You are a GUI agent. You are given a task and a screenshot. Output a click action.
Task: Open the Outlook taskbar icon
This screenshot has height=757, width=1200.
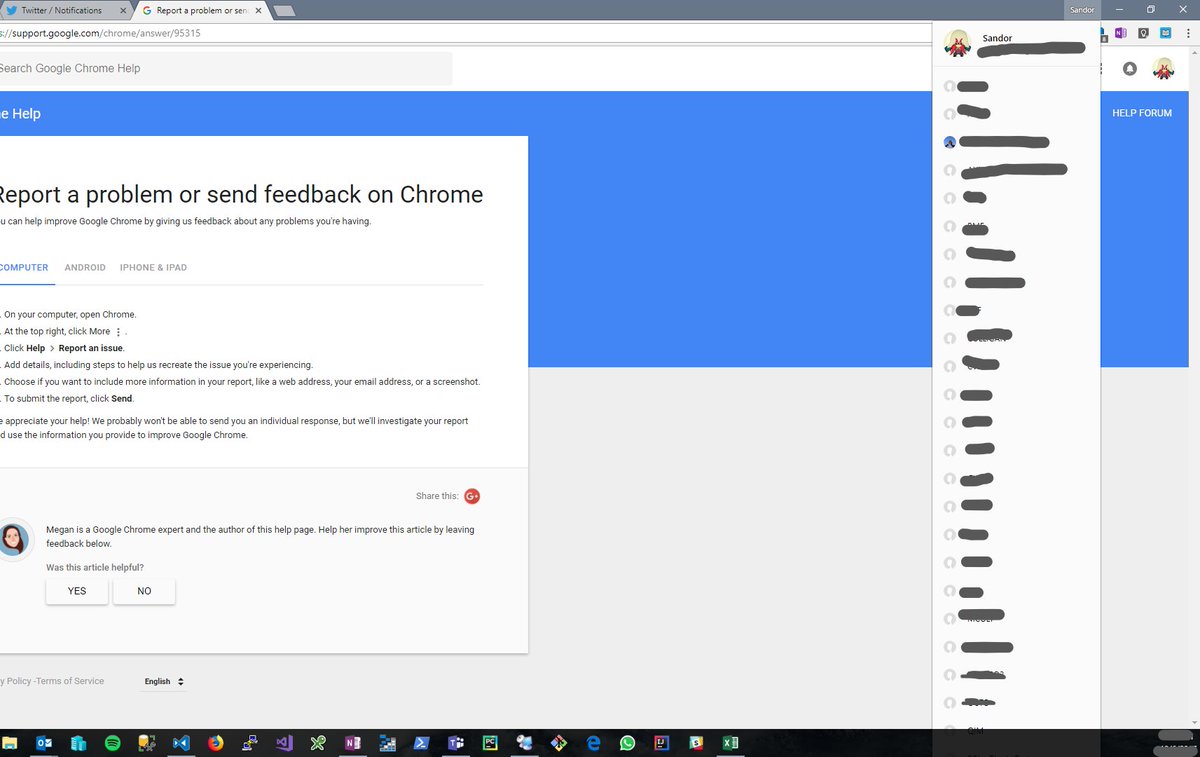pyautogui.click(x=44, y=743)
